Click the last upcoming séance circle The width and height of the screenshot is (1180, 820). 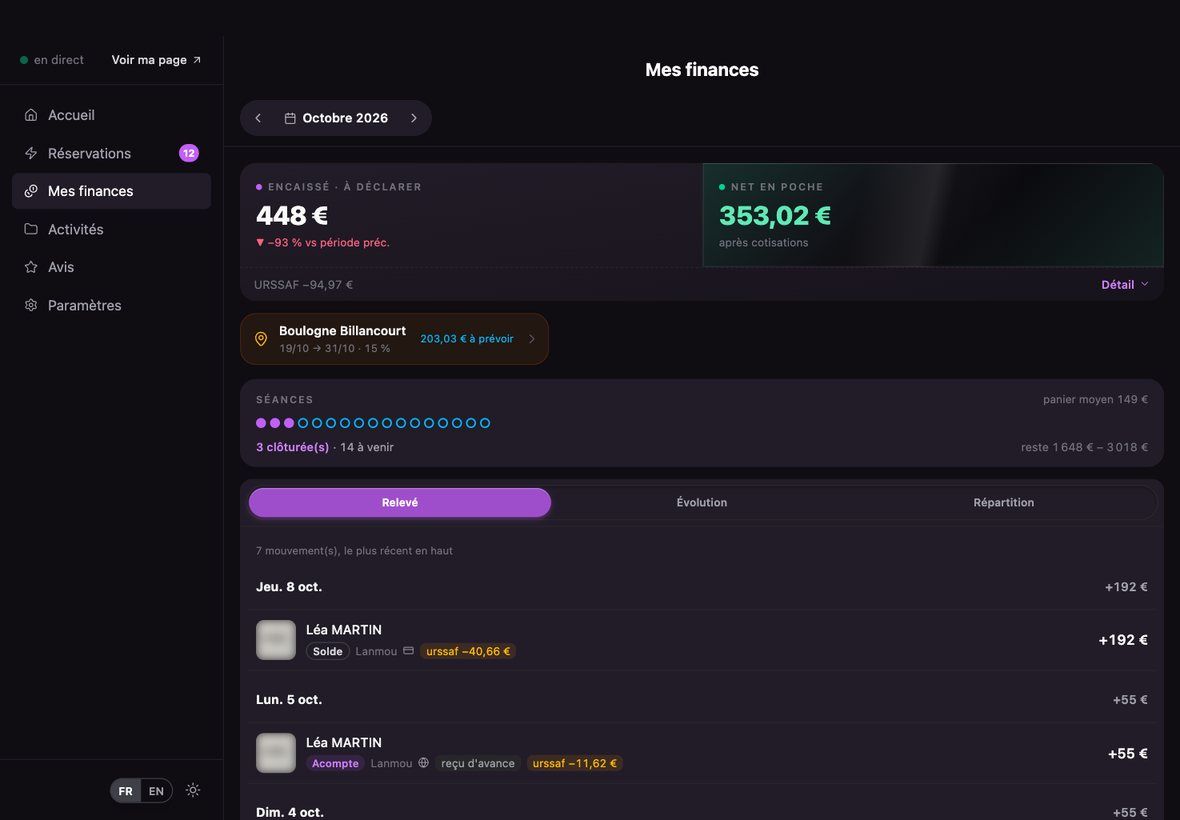click(485, 424)
